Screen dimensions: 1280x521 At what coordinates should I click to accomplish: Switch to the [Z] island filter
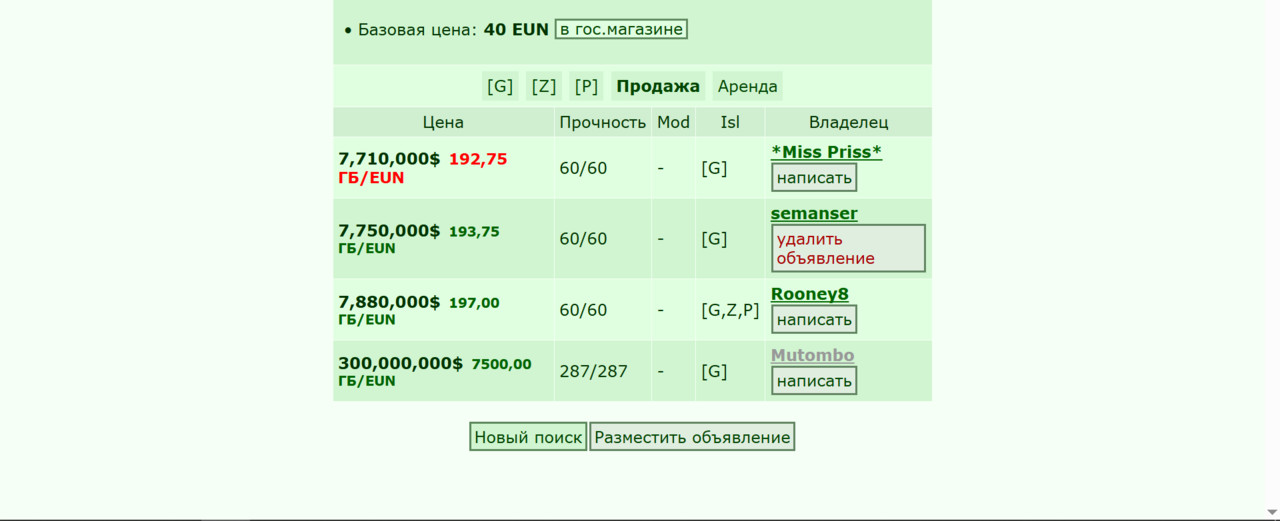[544, 86]
